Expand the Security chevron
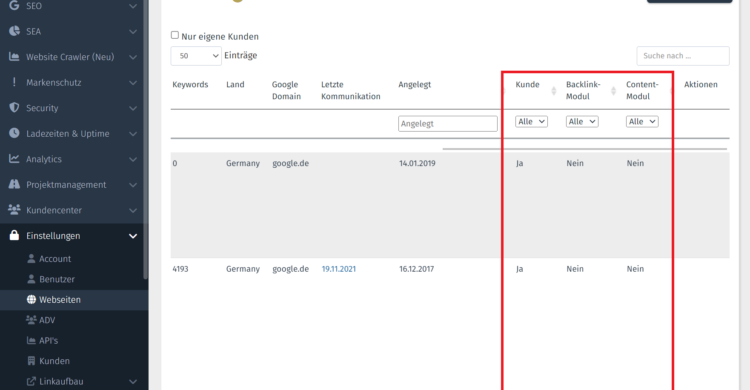 pyautogui.click(x=133, y=108)
